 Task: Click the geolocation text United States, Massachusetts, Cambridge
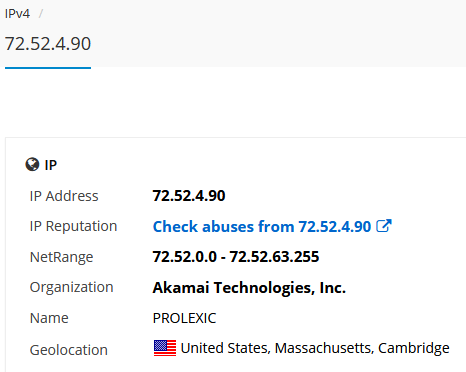(x=315, y=348)
